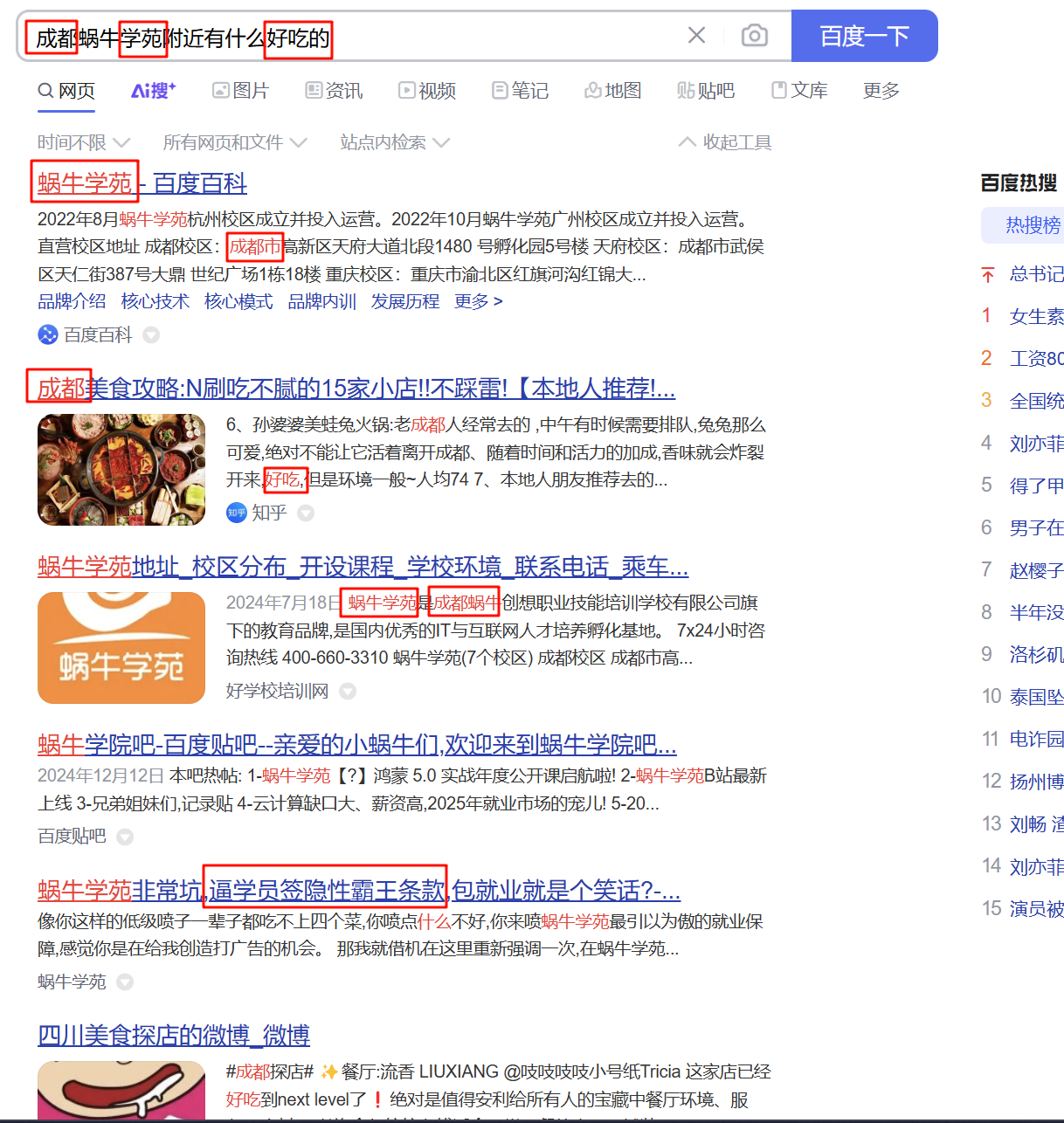Open the hotpot food thumbnail image
This screenshot has height=1123, width=1064.
coord(121,470)
